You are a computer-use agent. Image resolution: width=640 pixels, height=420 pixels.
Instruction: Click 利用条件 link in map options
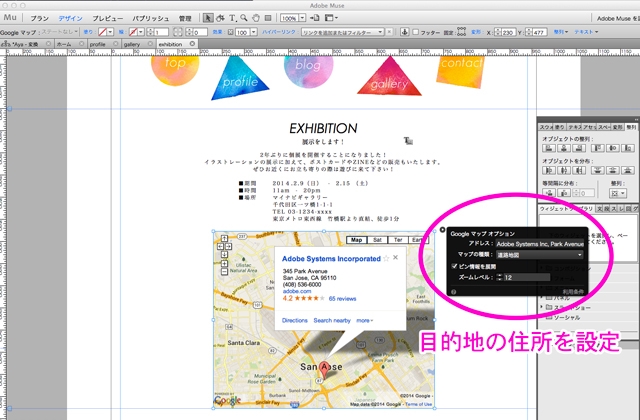(x=573, y=292)
